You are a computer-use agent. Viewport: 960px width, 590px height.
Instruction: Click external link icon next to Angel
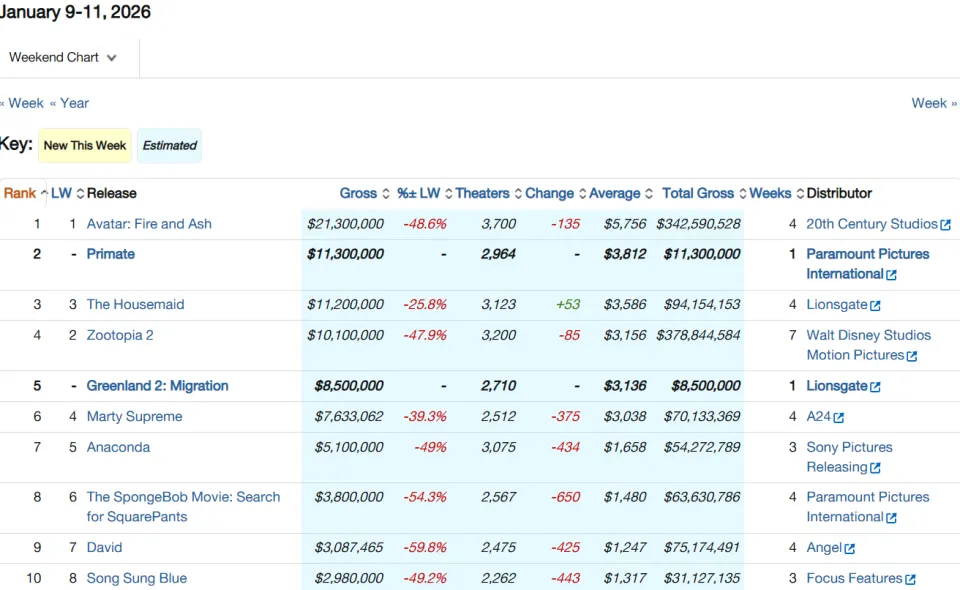pyautogui.click(x=850, y=549)
